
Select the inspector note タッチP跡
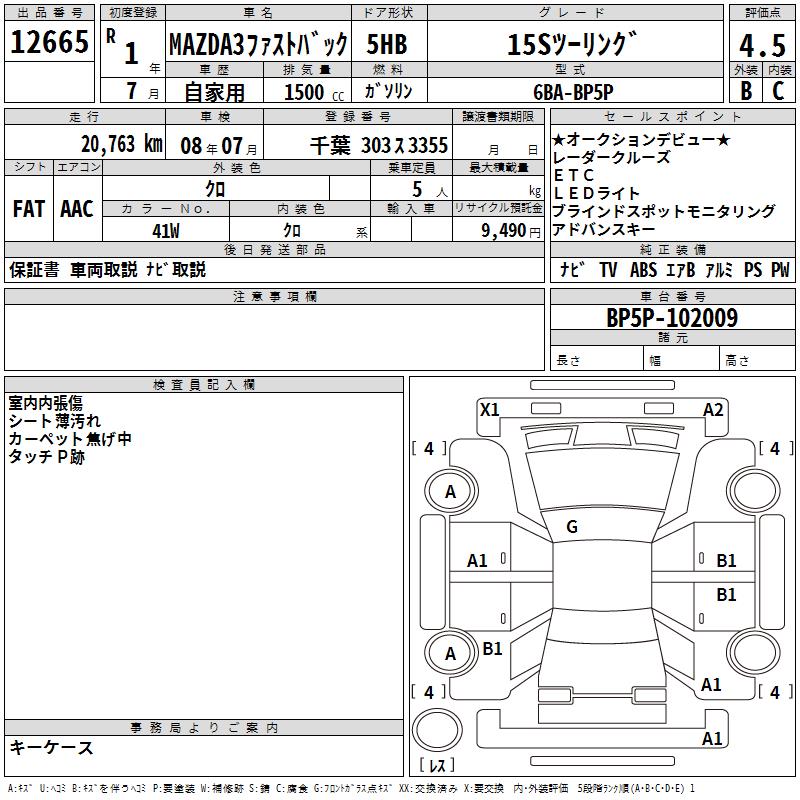(x=46, y=457)
